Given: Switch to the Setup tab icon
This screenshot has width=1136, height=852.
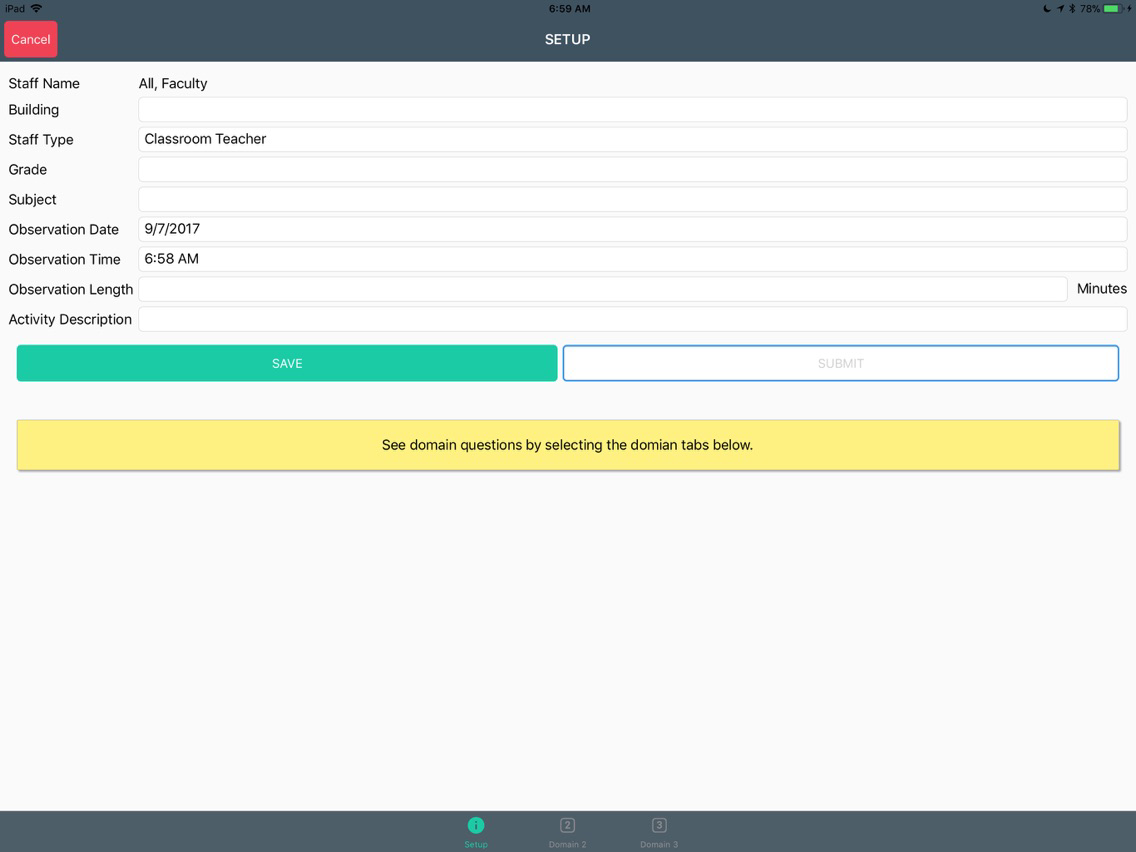Looking at the screenshot, I should (476, 825).
